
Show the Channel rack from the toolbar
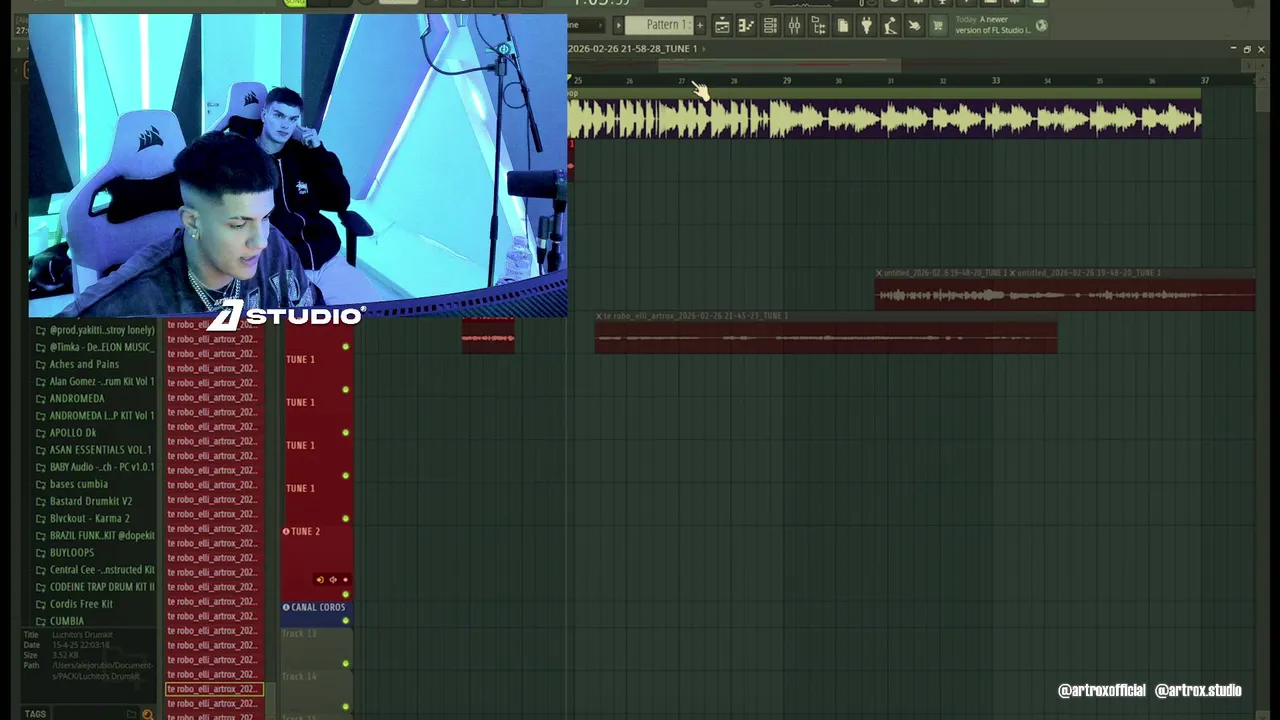[x=770, y=26]
